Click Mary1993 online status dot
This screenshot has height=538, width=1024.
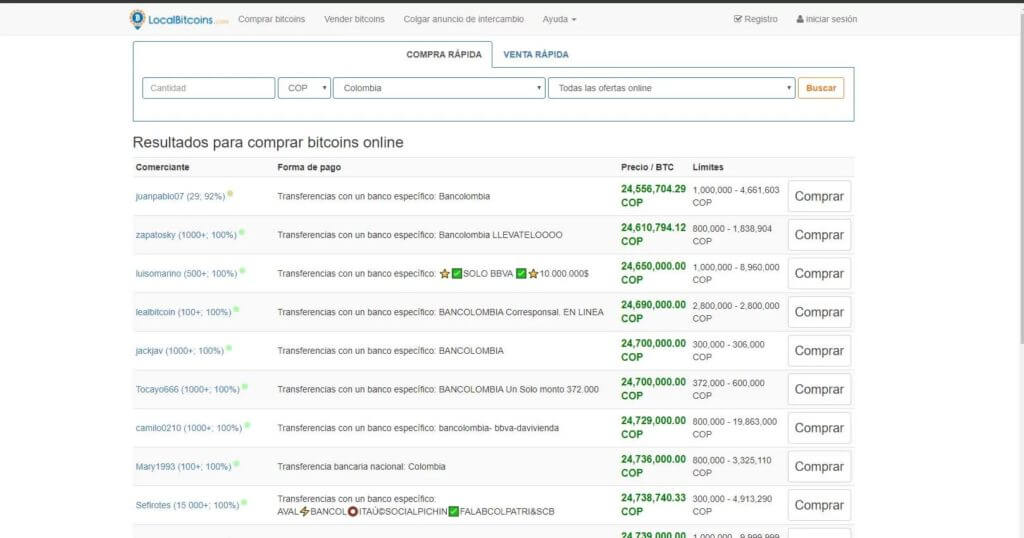(236, 464)
